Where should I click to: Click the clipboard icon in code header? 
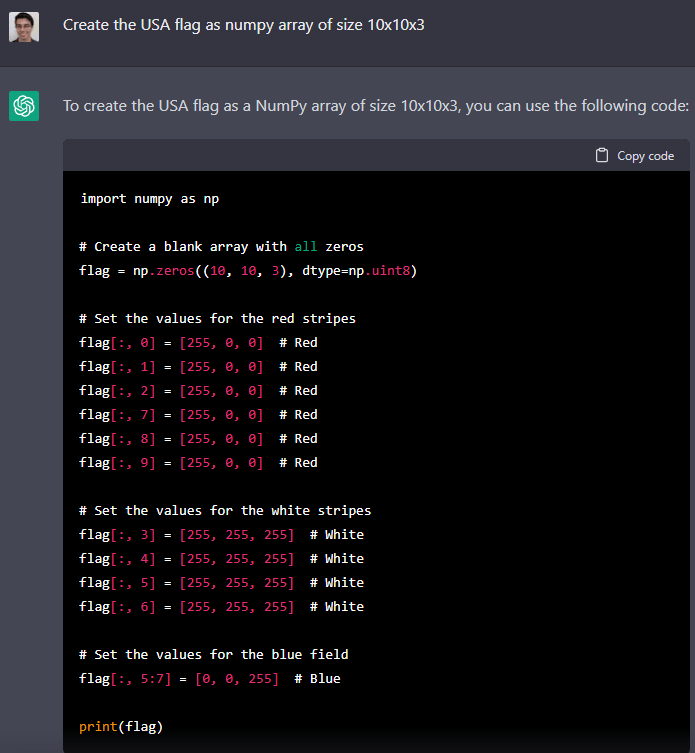tap(601, 155)
